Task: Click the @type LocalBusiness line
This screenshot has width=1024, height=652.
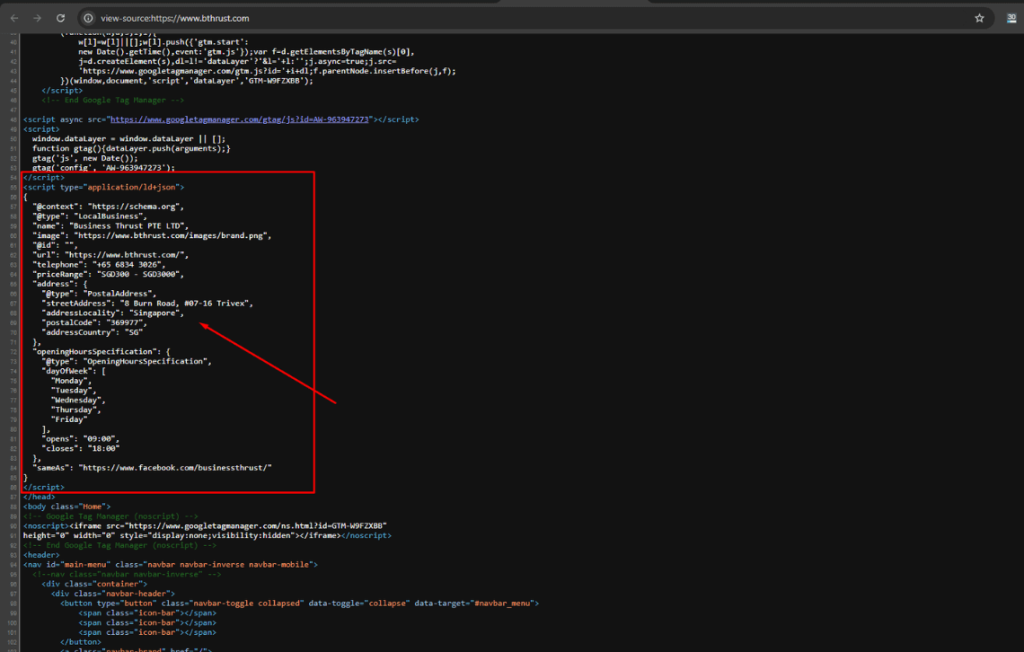Action: [x=89, y=216]
